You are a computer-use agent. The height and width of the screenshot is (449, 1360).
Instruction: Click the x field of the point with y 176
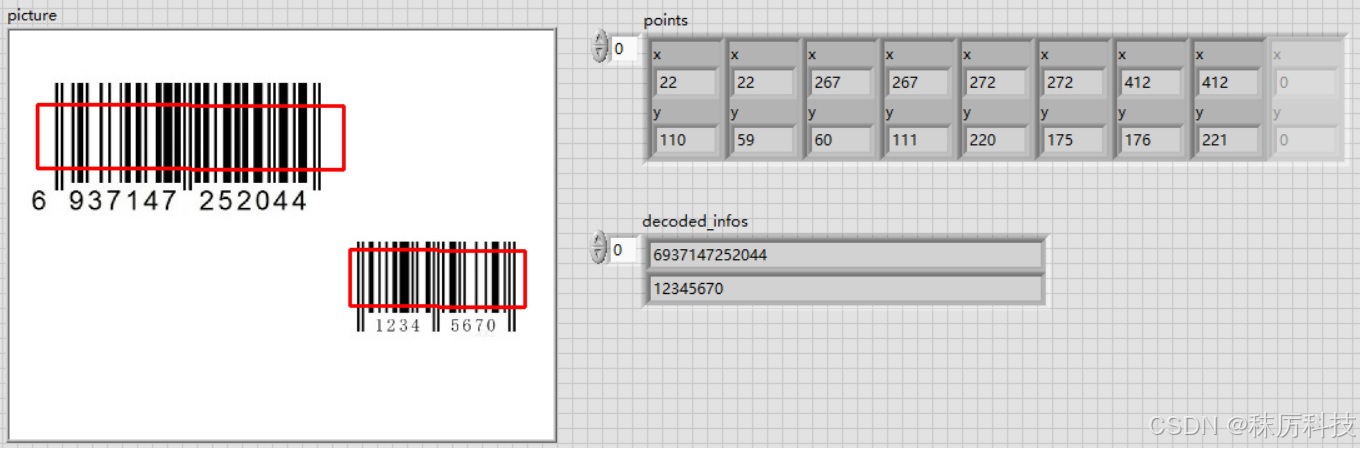pyautogui.click(x=1152, y=82)
